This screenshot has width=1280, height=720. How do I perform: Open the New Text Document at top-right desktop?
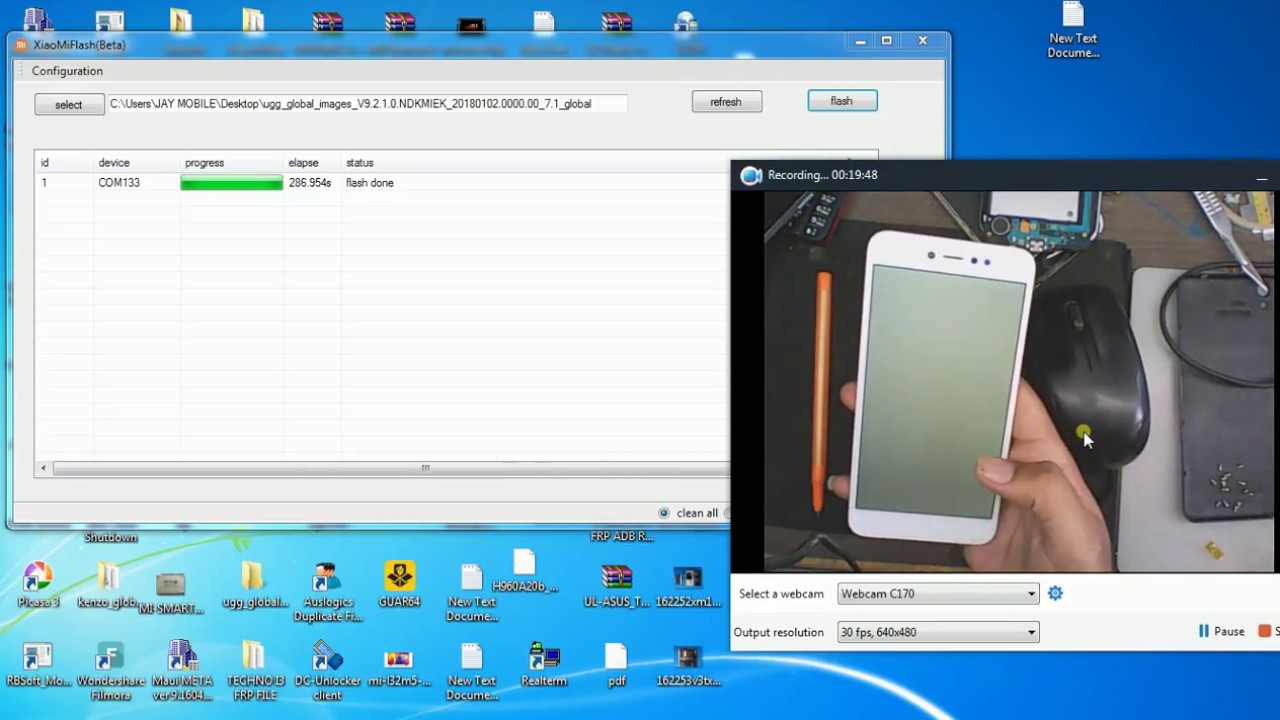point(1073,31)
